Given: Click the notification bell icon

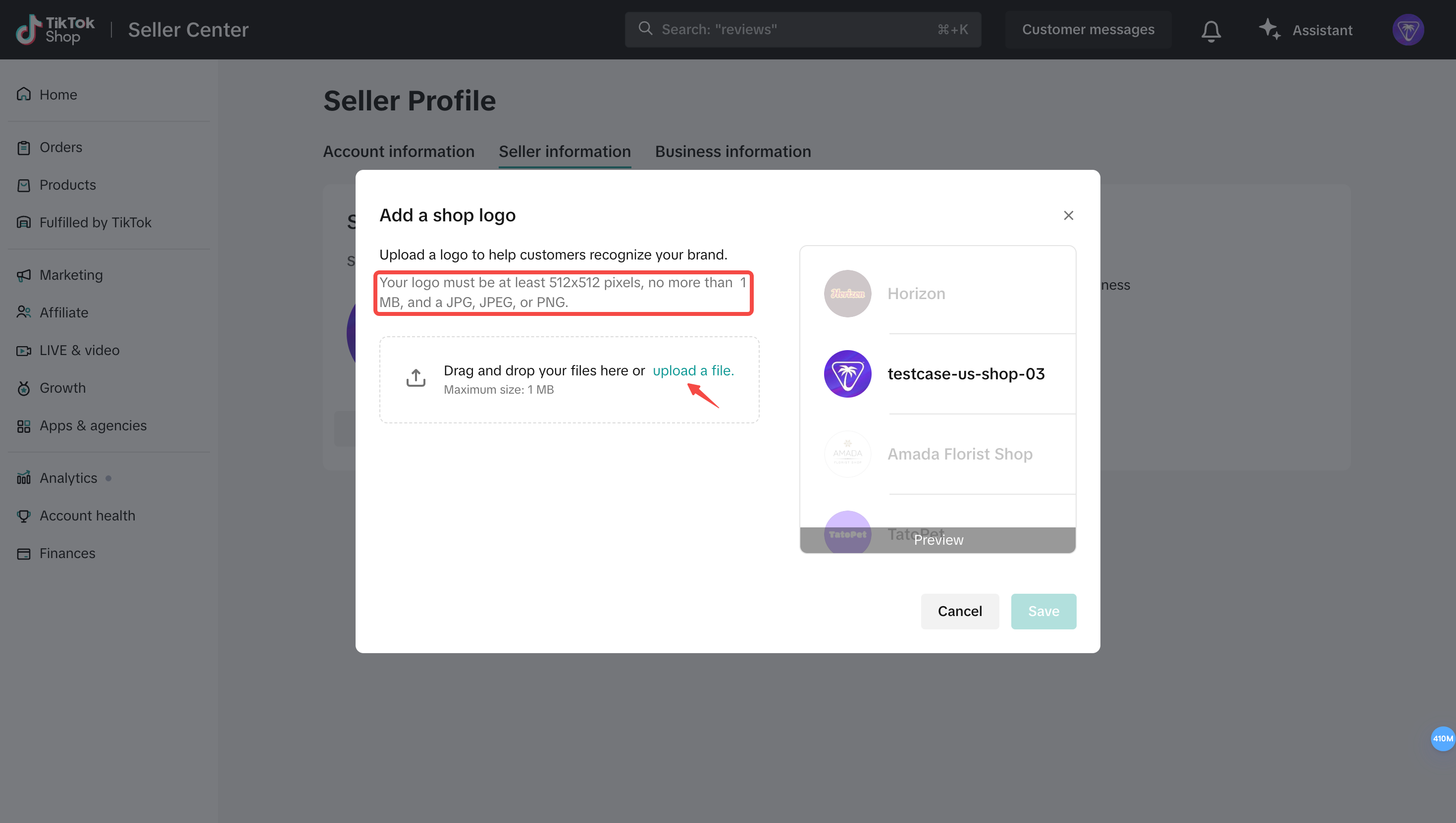Looking at the screenshot, I should 1211,31.
